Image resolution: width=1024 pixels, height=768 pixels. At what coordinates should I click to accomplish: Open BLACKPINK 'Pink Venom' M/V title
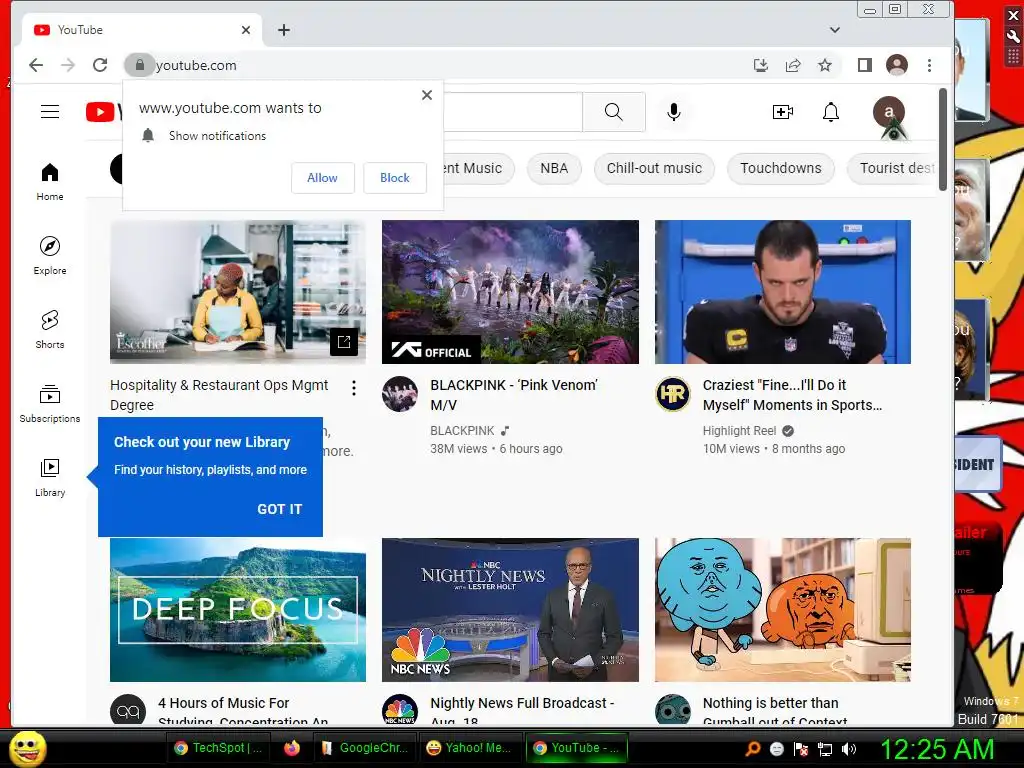(x=513, y=395)
